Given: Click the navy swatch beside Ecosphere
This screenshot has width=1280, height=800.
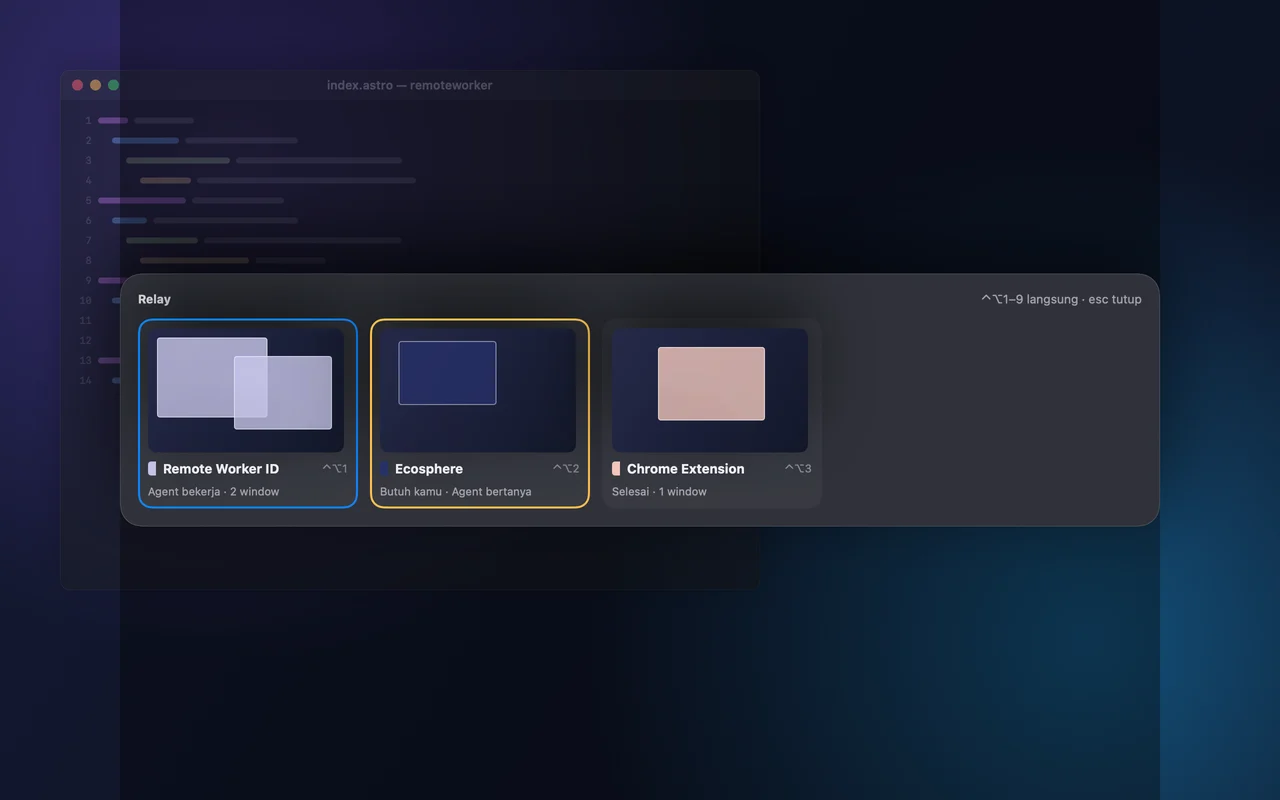Looking at the screenshot, I should coord(384,468).
